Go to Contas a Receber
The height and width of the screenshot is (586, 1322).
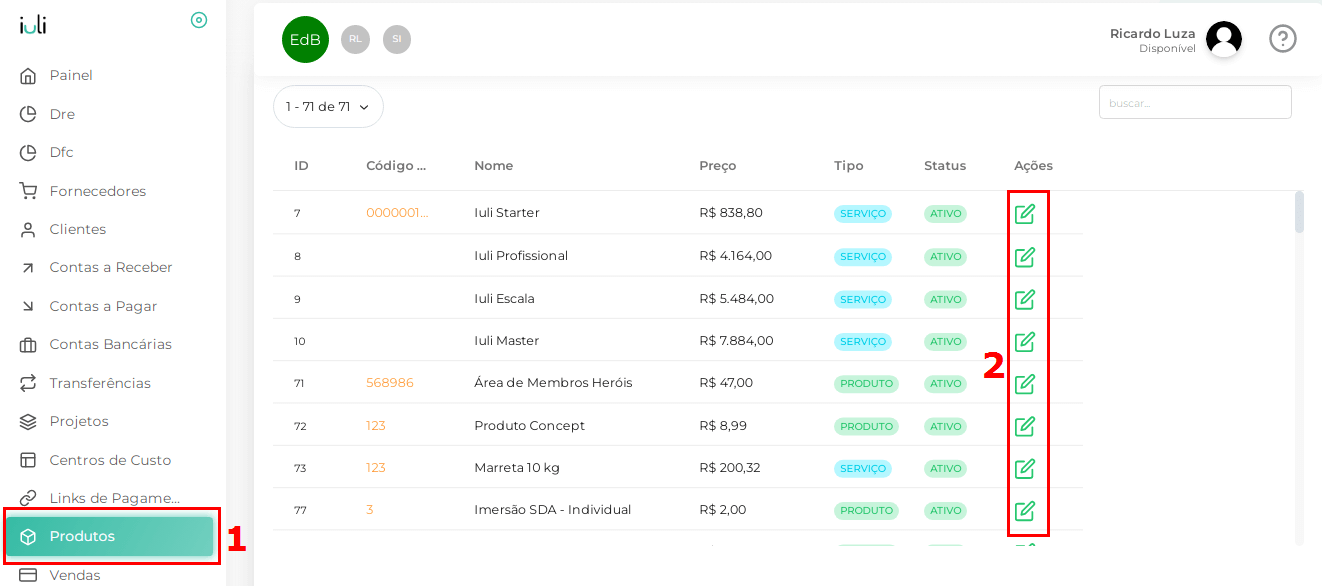click(113, 267)
